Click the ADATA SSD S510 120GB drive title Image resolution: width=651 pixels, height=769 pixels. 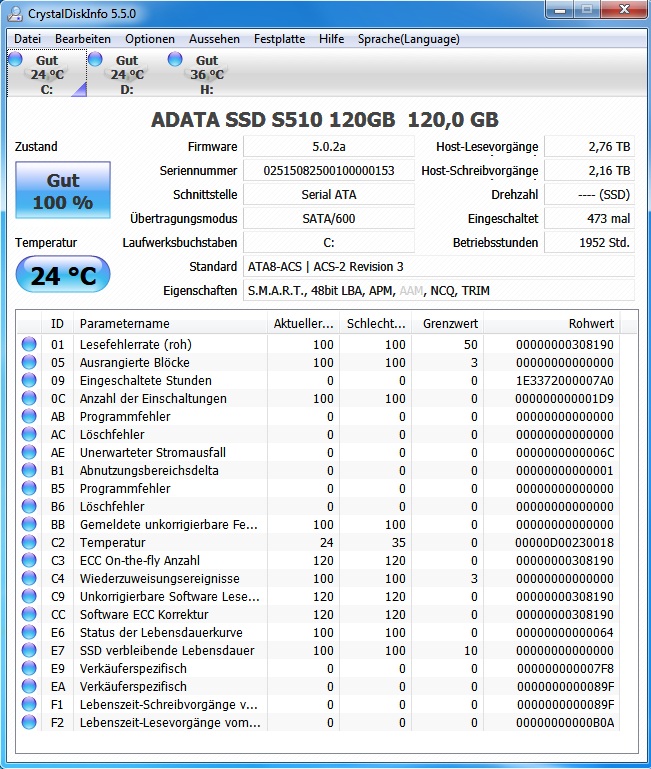pos(325,120)
